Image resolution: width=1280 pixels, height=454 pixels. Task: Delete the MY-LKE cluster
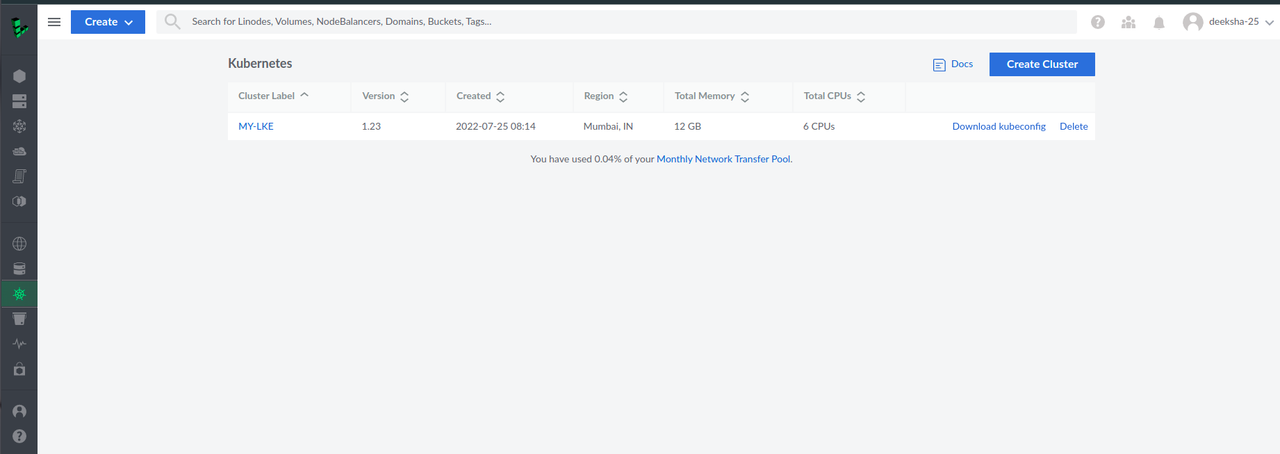tap(1074, 127)
